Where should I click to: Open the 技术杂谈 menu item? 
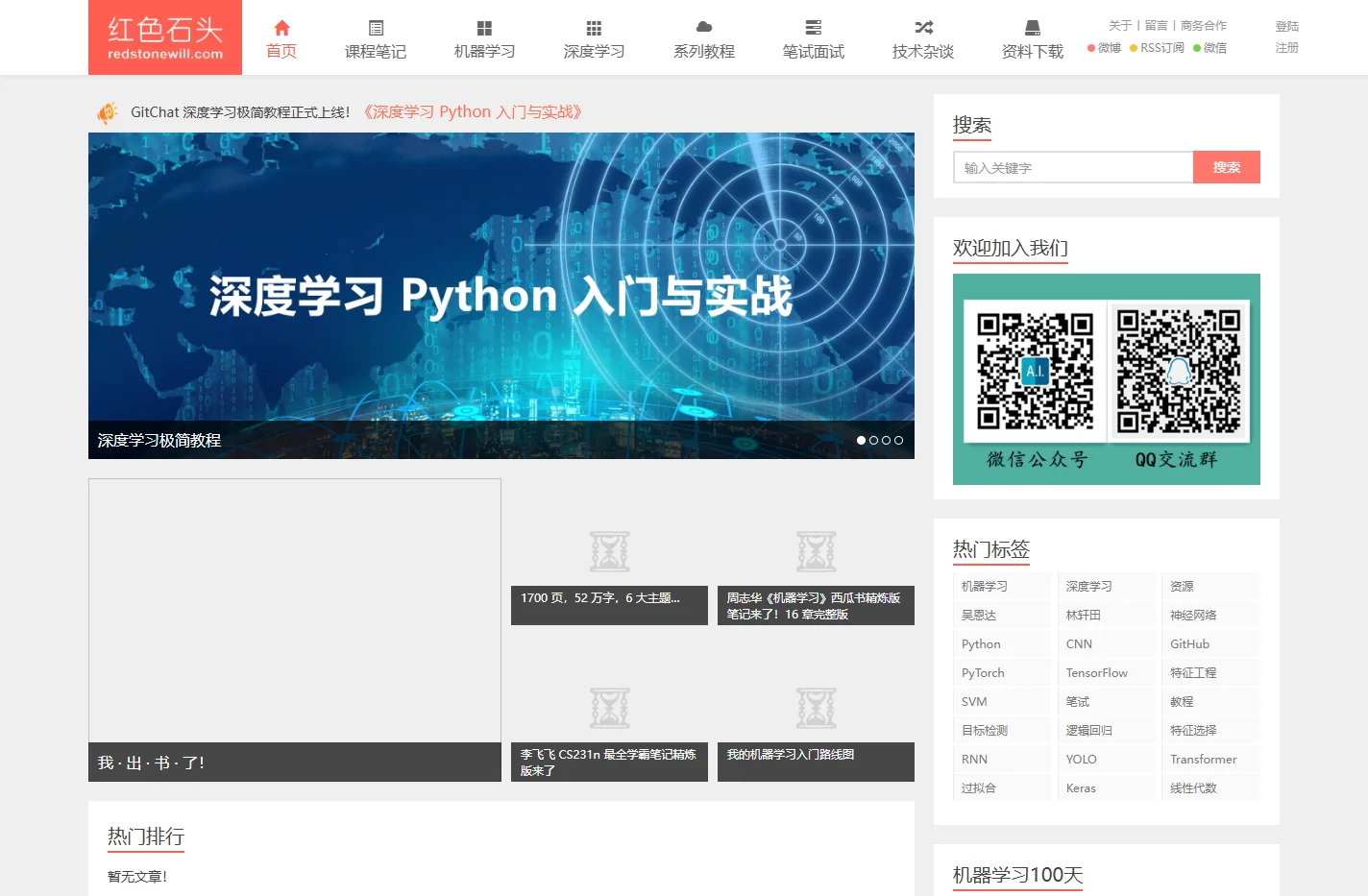(x=923, y=51)
